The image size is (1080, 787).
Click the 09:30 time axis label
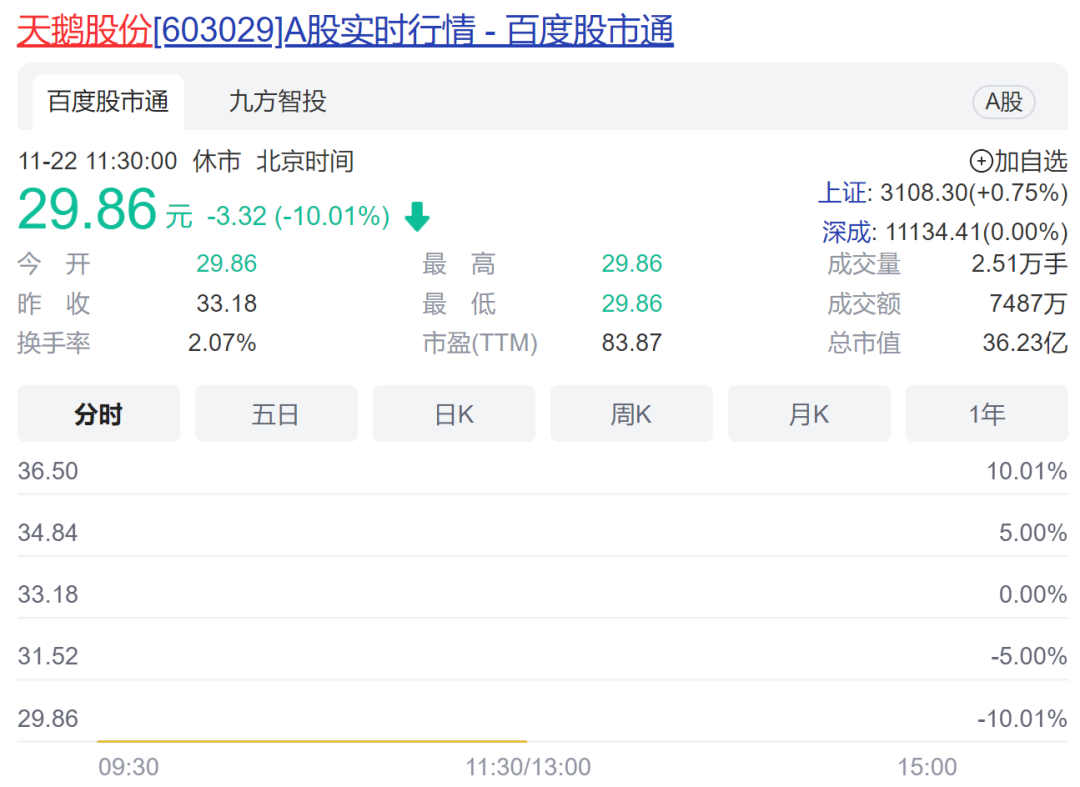[129, 767]
